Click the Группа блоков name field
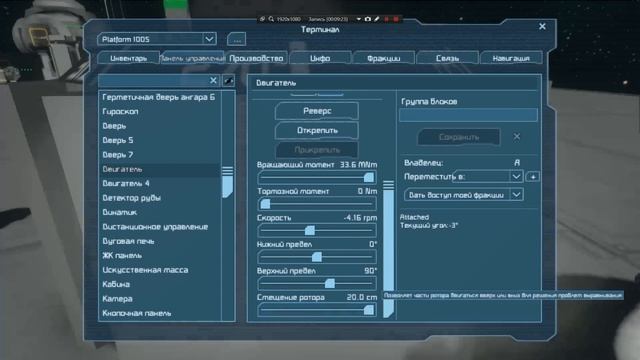This screenshot has width=640, height=360. click(468, 115)
